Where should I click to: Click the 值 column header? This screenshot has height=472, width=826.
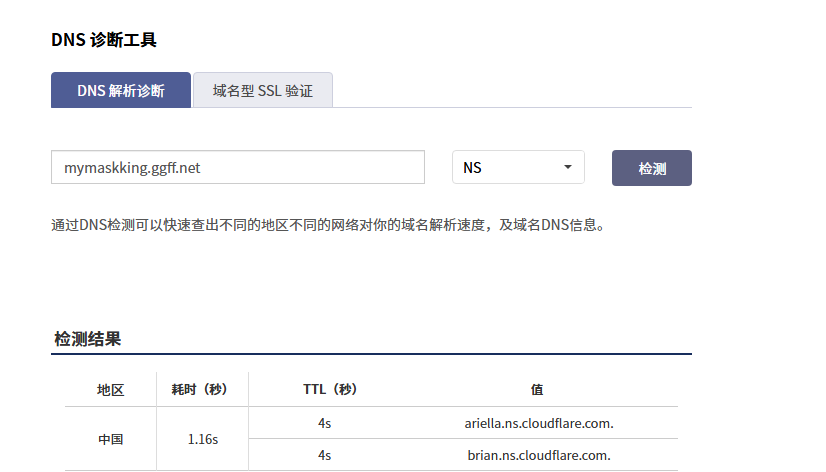(x=538, y=390)
